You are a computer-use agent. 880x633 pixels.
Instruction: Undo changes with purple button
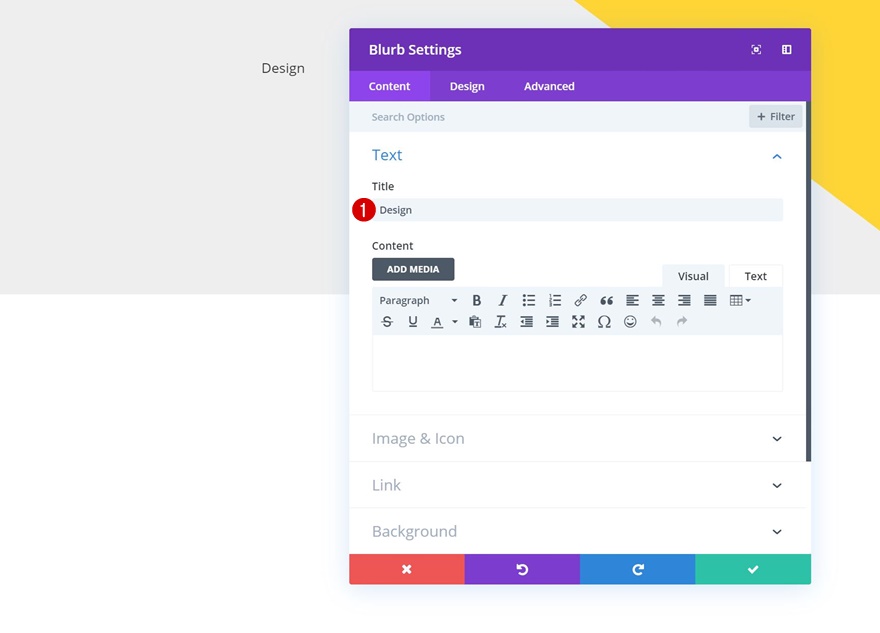tap(522, 570)
